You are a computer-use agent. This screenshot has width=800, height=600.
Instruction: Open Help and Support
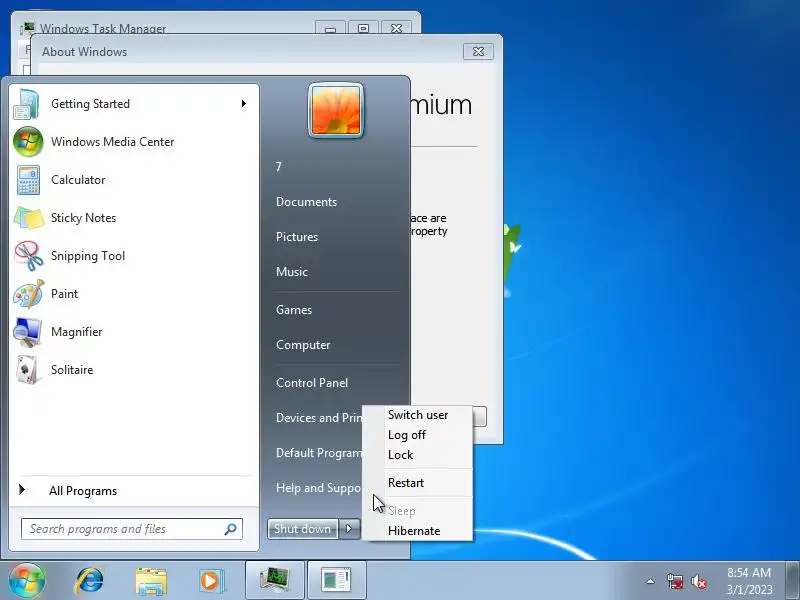[x=316, y=488]
